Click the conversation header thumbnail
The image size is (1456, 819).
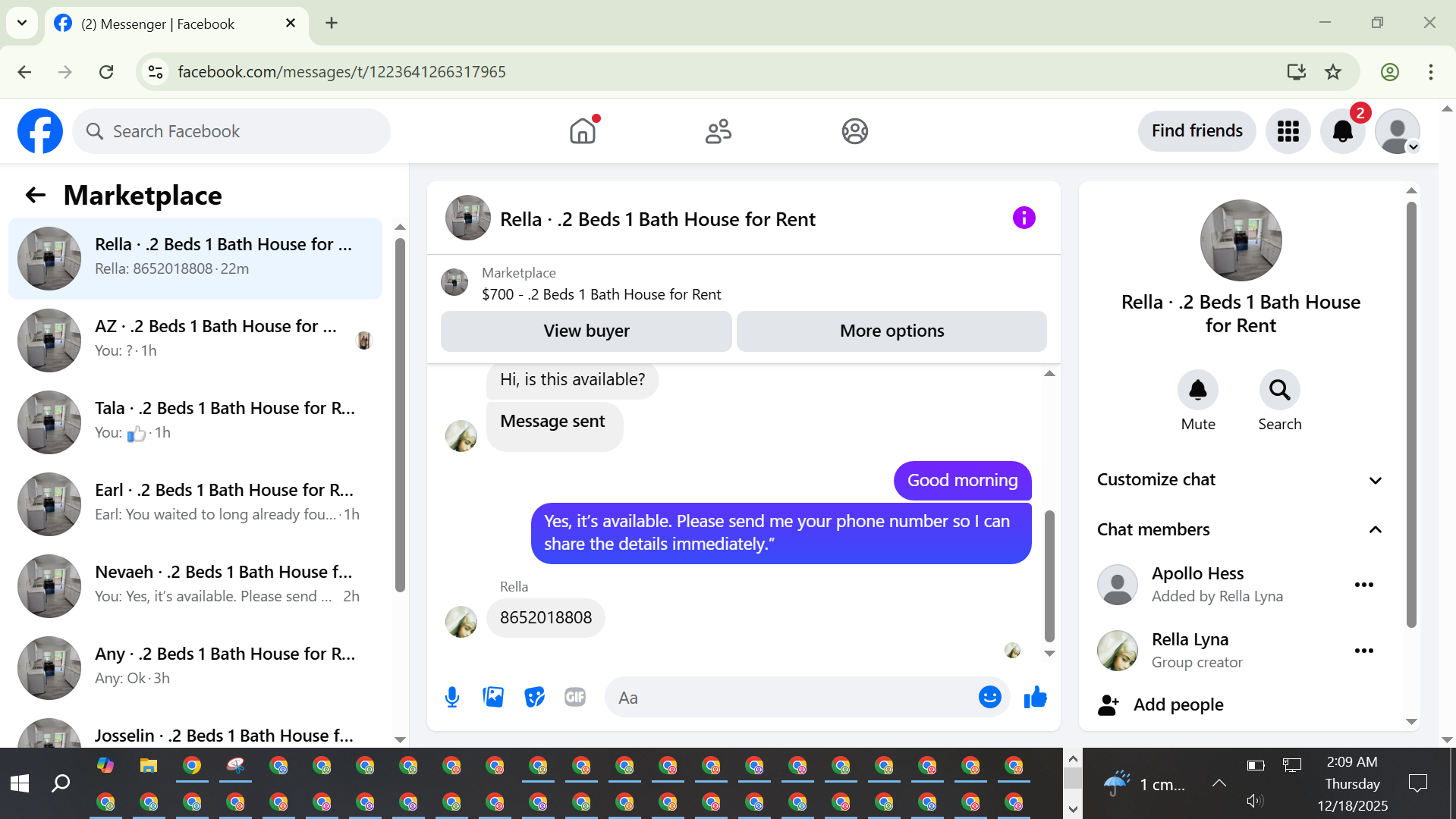click(x=468, y=218)
